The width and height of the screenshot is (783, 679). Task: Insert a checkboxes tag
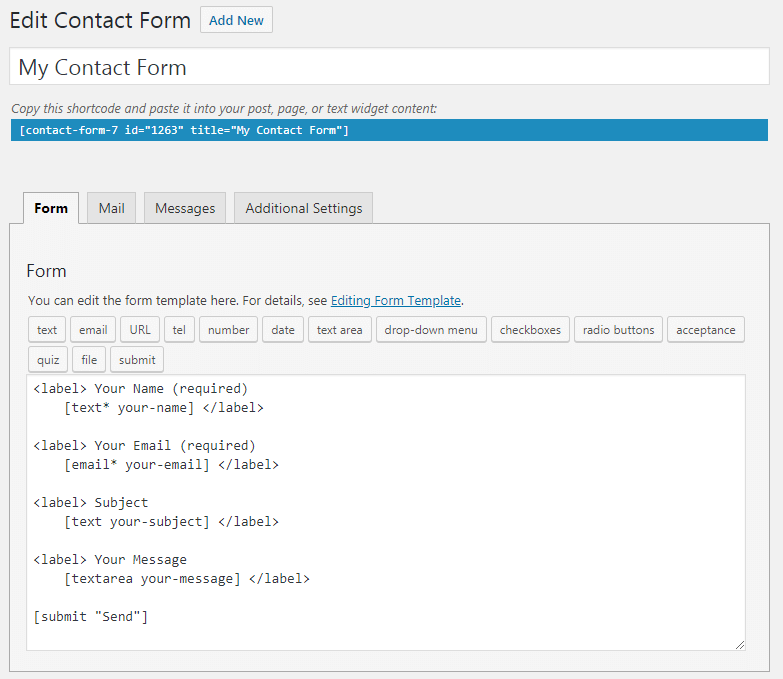tap(530, 330)
